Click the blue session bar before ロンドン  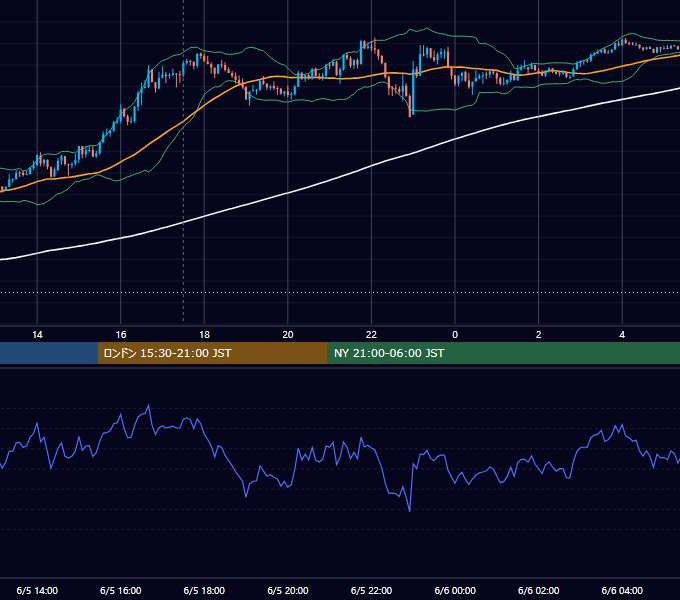pos(49,353)
